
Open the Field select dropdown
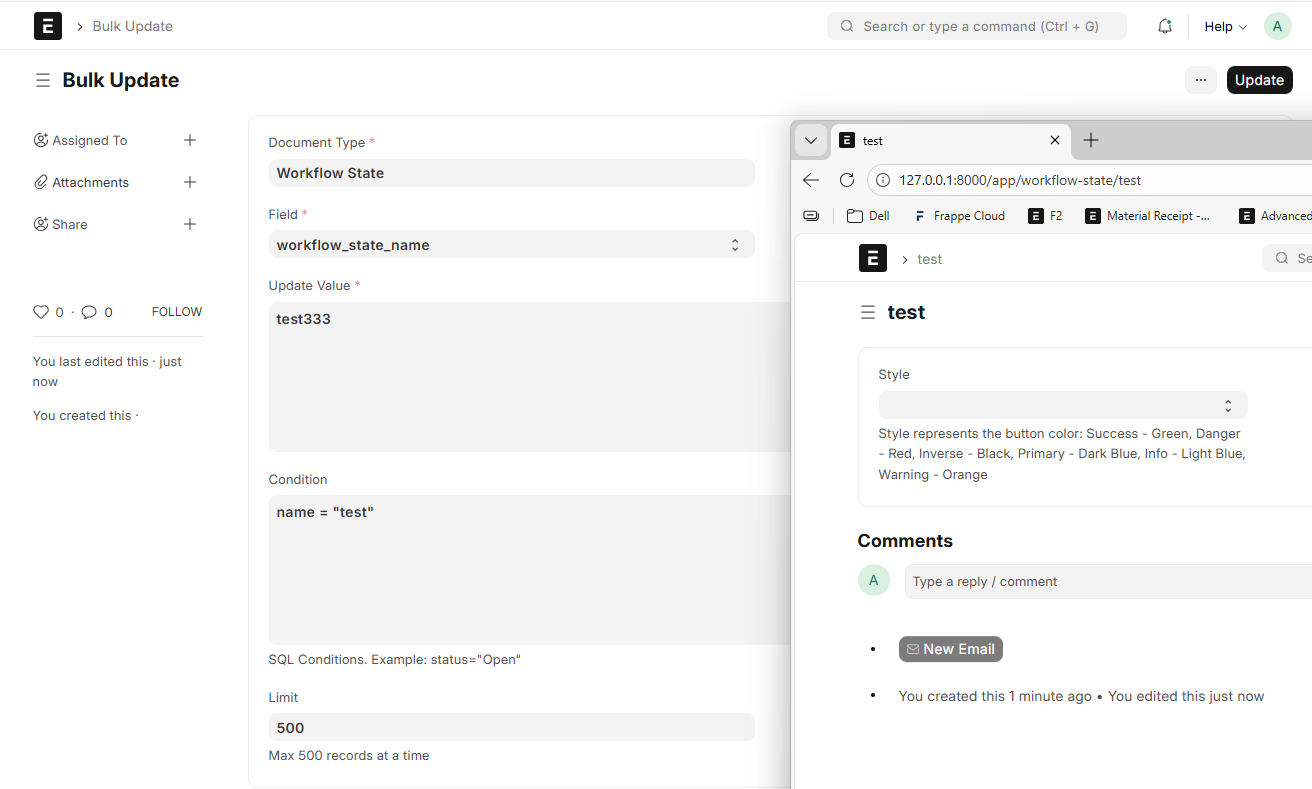511,245
